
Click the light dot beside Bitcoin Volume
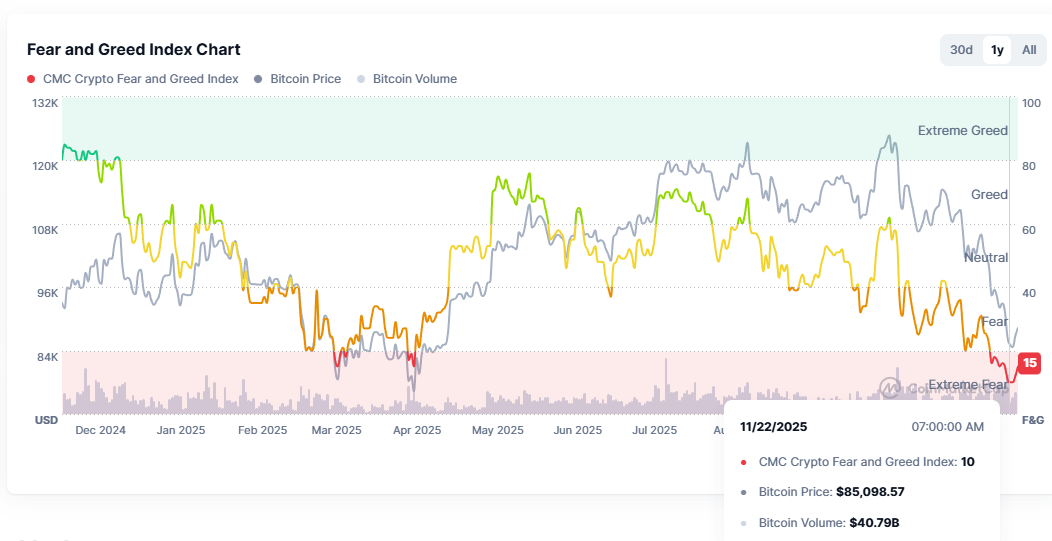pos(361,79)
